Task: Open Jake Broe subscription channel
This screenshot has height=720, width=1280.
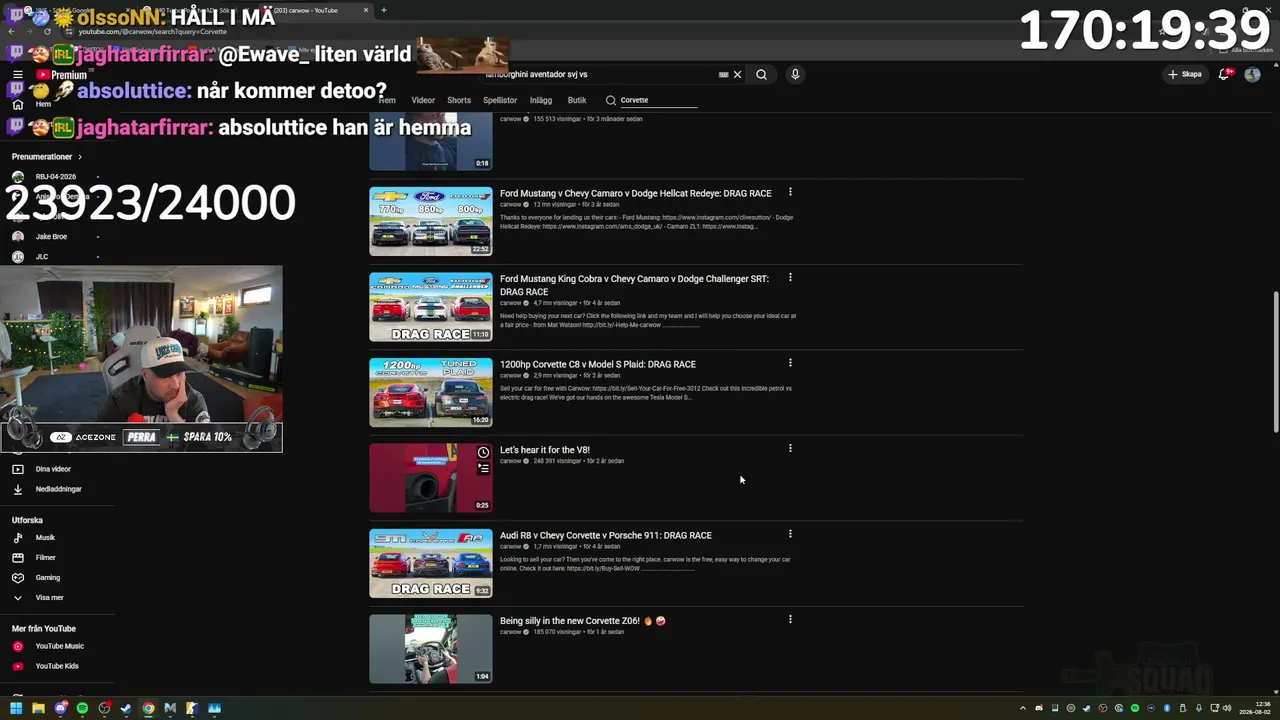Action: pos(51,237)
